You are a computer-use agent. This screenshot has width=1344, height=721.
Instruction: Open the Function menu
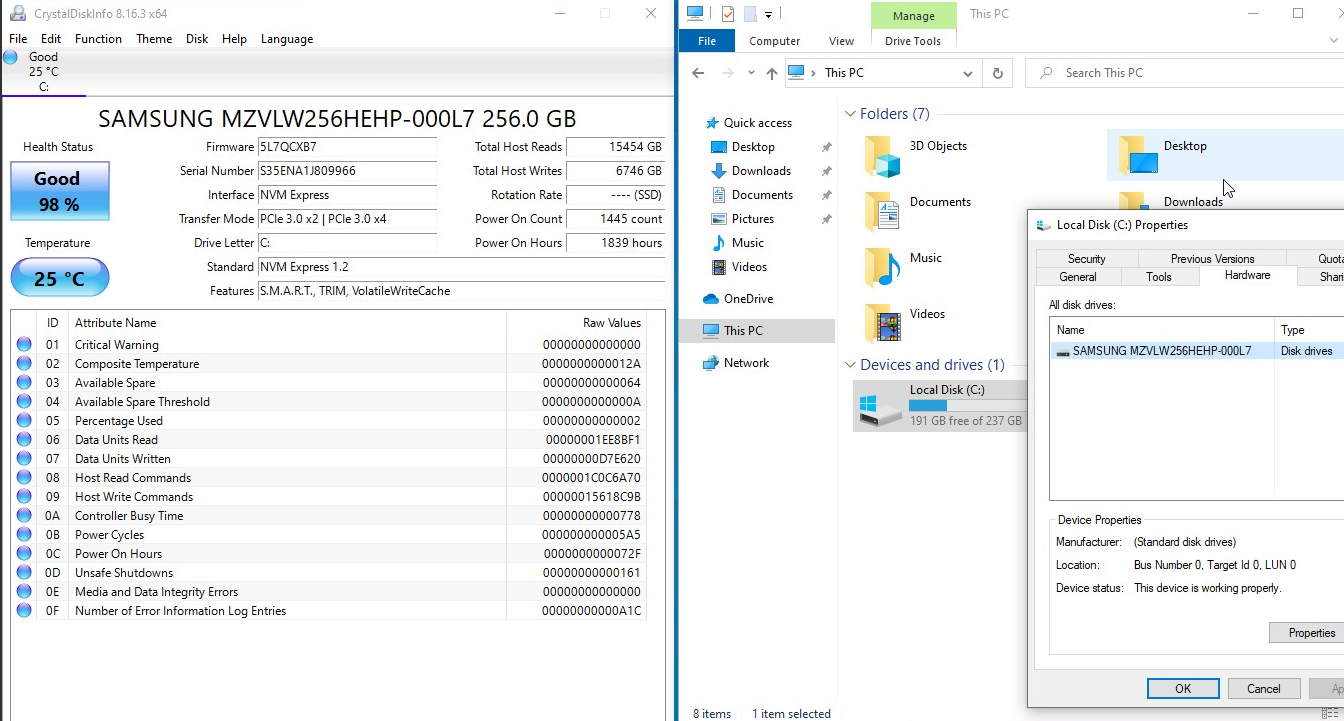98,39
